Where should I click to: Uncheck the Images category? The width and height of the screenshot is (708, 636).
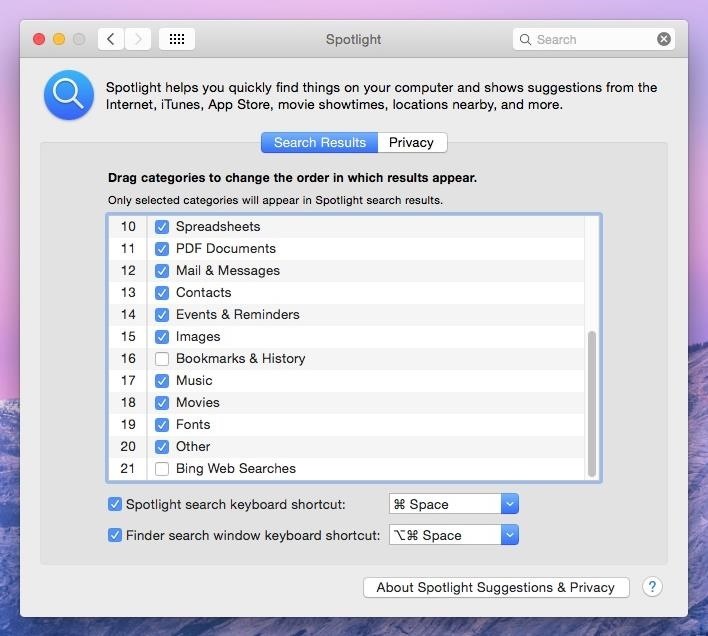162,337
